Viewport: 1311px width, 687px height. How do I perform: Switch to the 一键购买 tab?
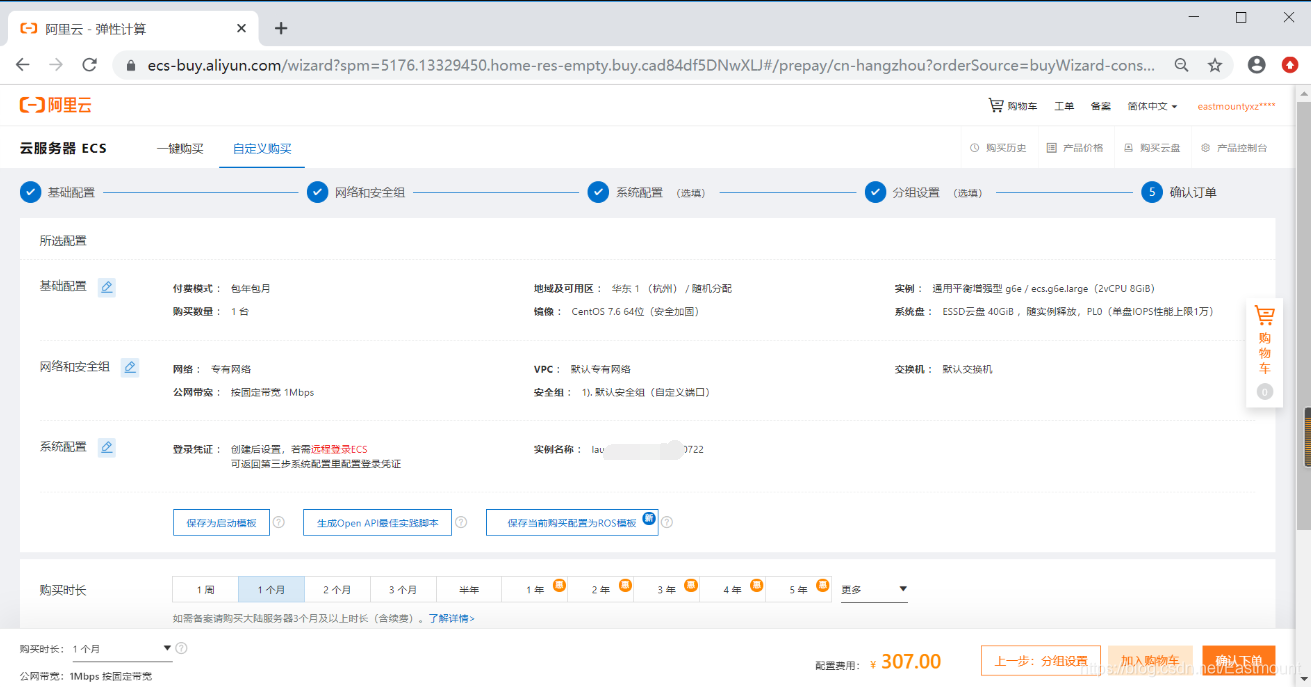(x=180, y=147)
